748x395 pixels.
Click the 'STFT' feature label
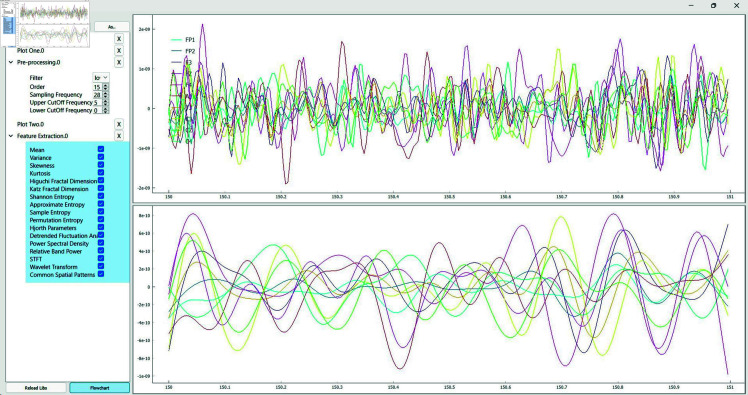[x=36, y=259]
